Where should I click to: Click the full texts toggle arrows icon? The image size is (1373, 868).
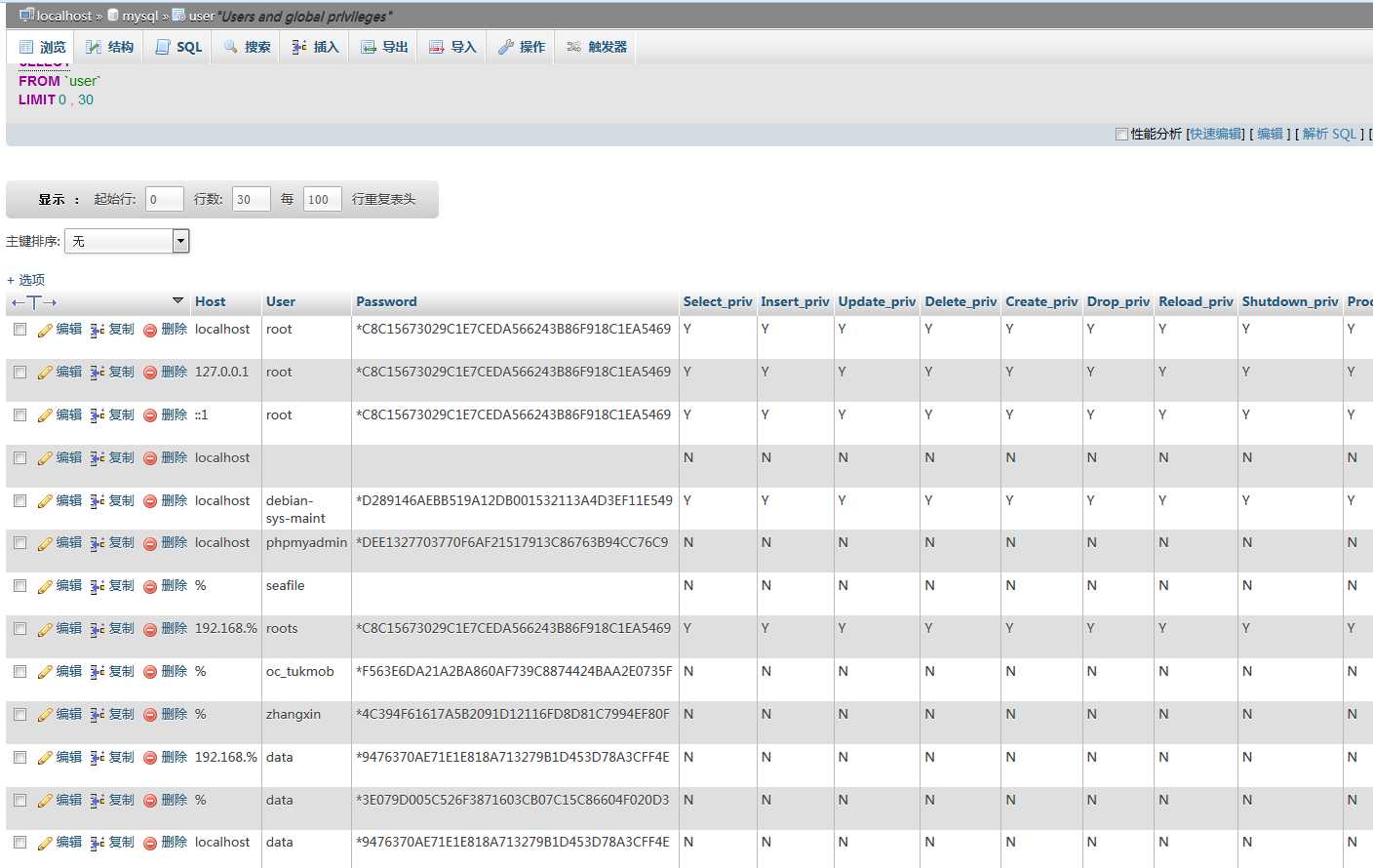click(x=34, y=302)
